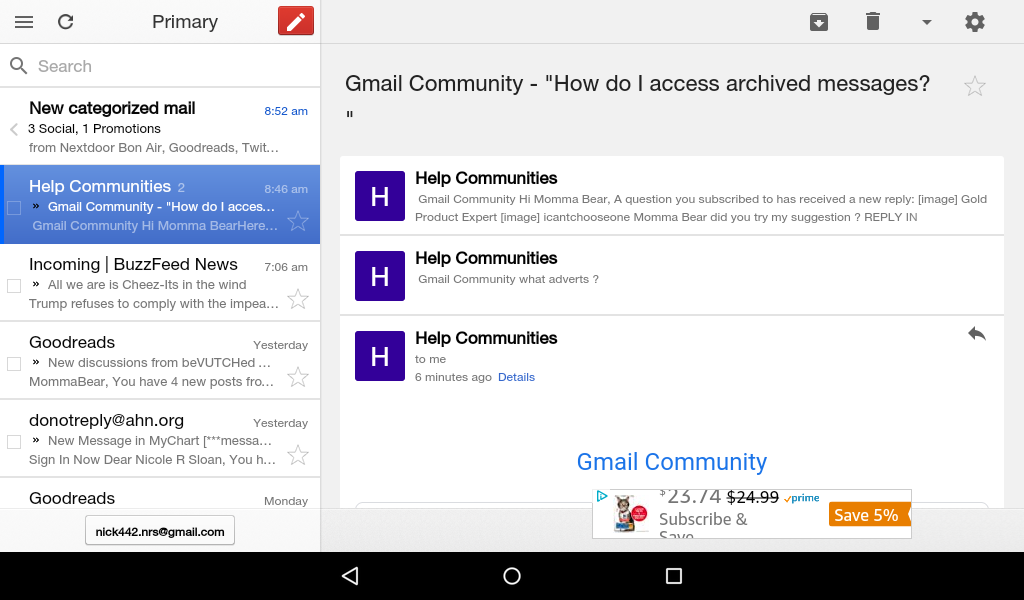Expand the first collapsed Help Communities message
The height and width of the screenshot is (600, 1024).
672,196
